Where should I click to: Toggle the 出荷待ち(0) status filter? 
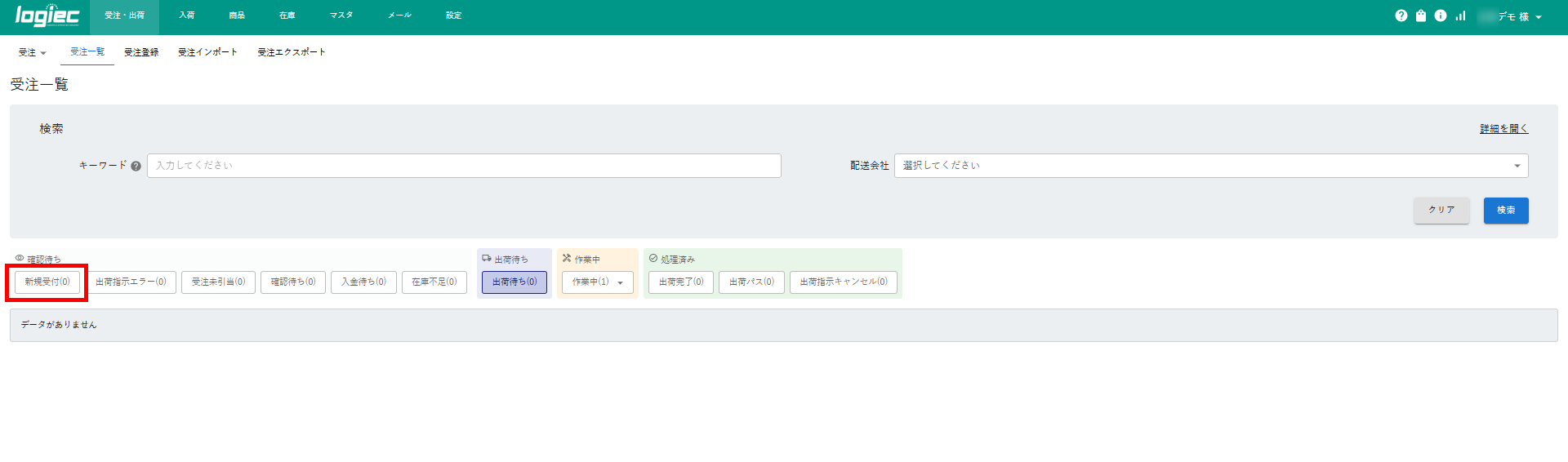point(514,282)
